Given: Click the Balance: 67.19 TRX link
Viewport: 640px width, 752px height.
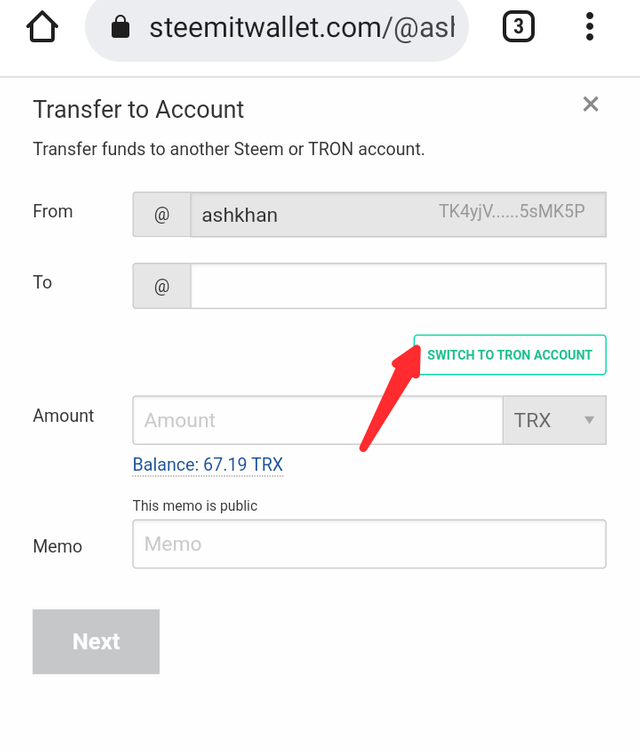Looking at the screenshot, I should tap(208, 465).
